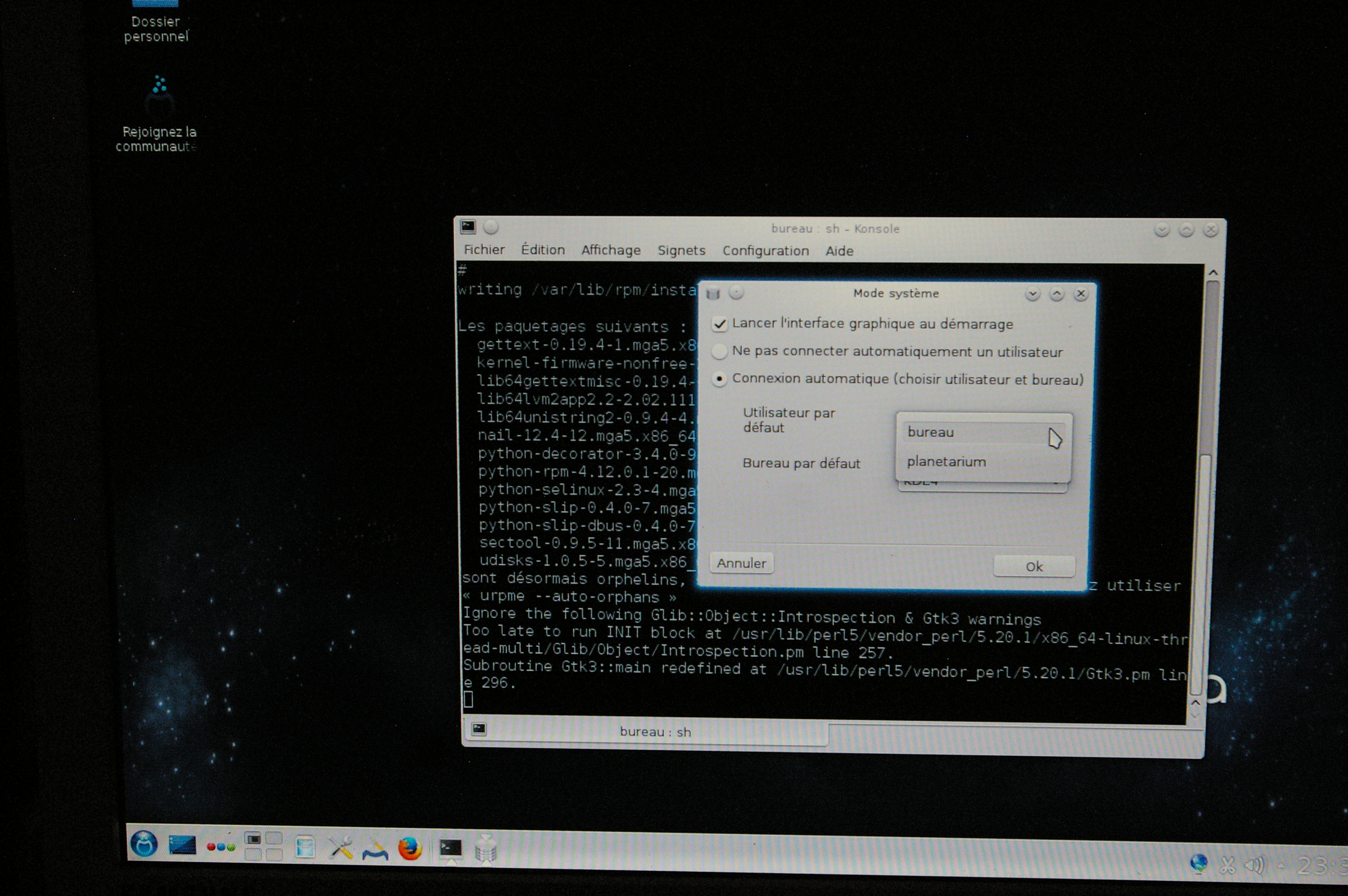
Task: Open the Fichier menu in Konsole
Action: pos(484,250)
